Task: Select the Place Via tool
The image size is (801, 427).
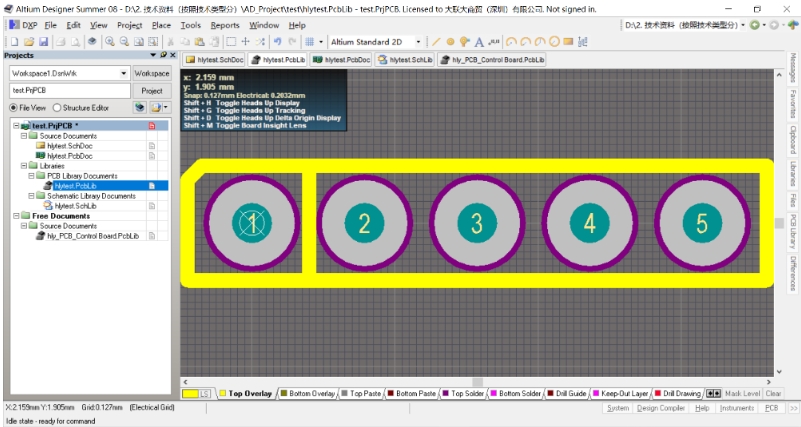Action: coord(464,42)
